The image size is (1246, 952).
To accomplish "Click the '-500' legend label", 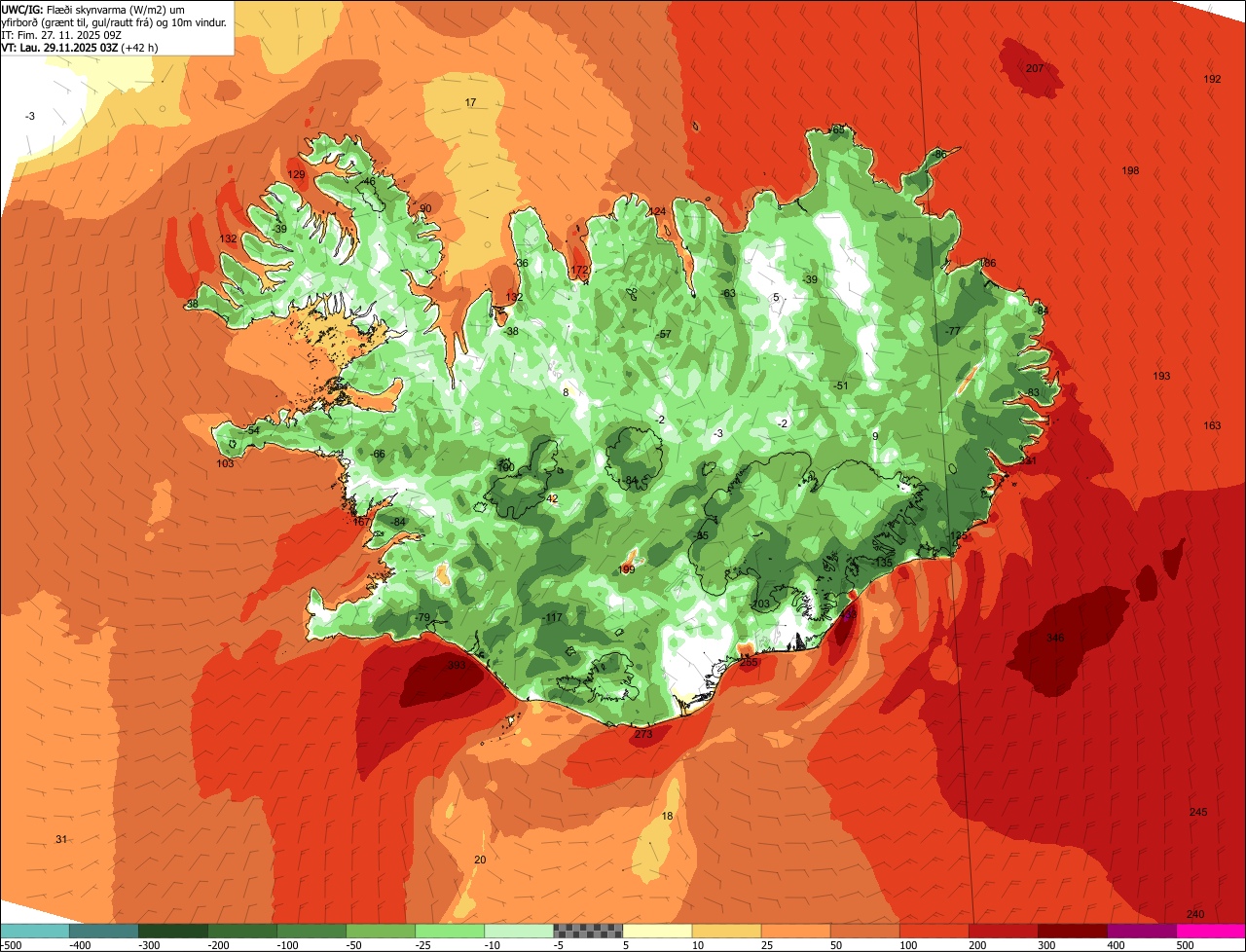I will pyautogui.click(x=12, y=945).
